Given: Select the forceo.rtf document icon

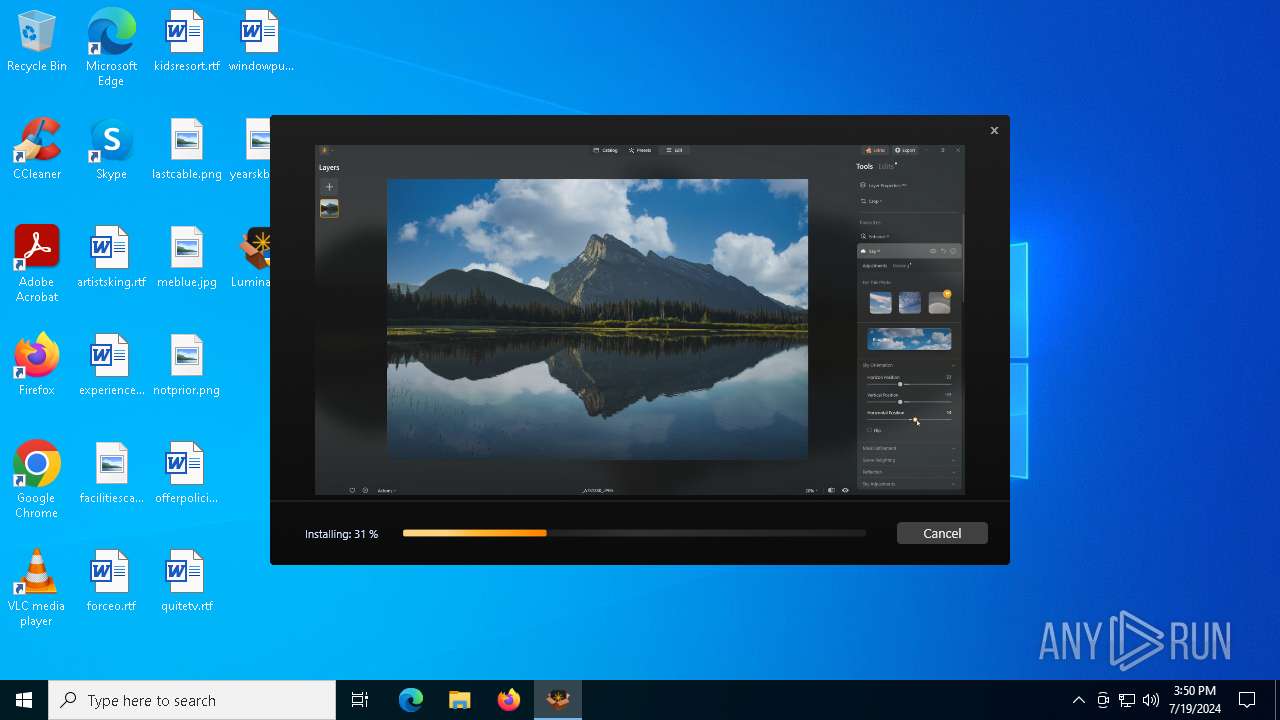Looking at the screenshot, I should coord(111,582).
